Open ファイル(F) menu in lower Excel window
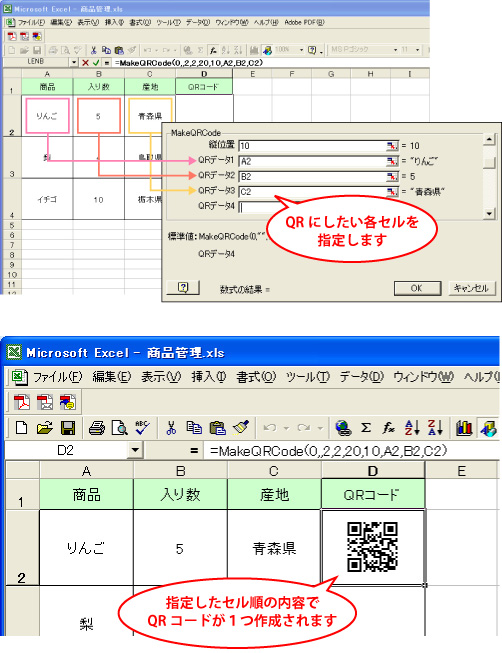This screenshot has width=502, height=653. 57,377
